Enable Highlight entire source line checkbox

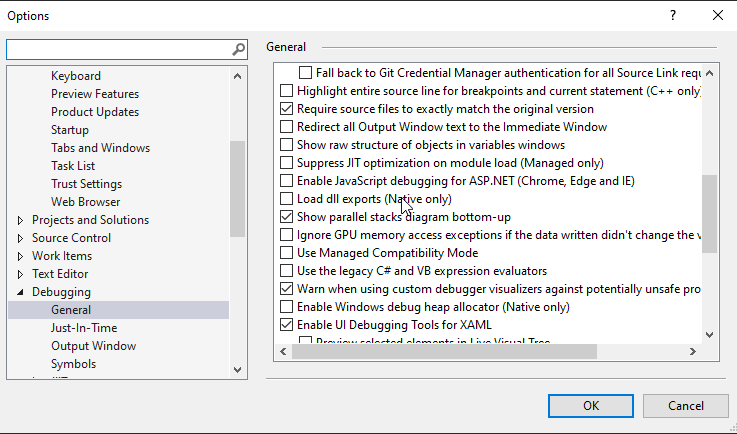(x=286, y=90)
